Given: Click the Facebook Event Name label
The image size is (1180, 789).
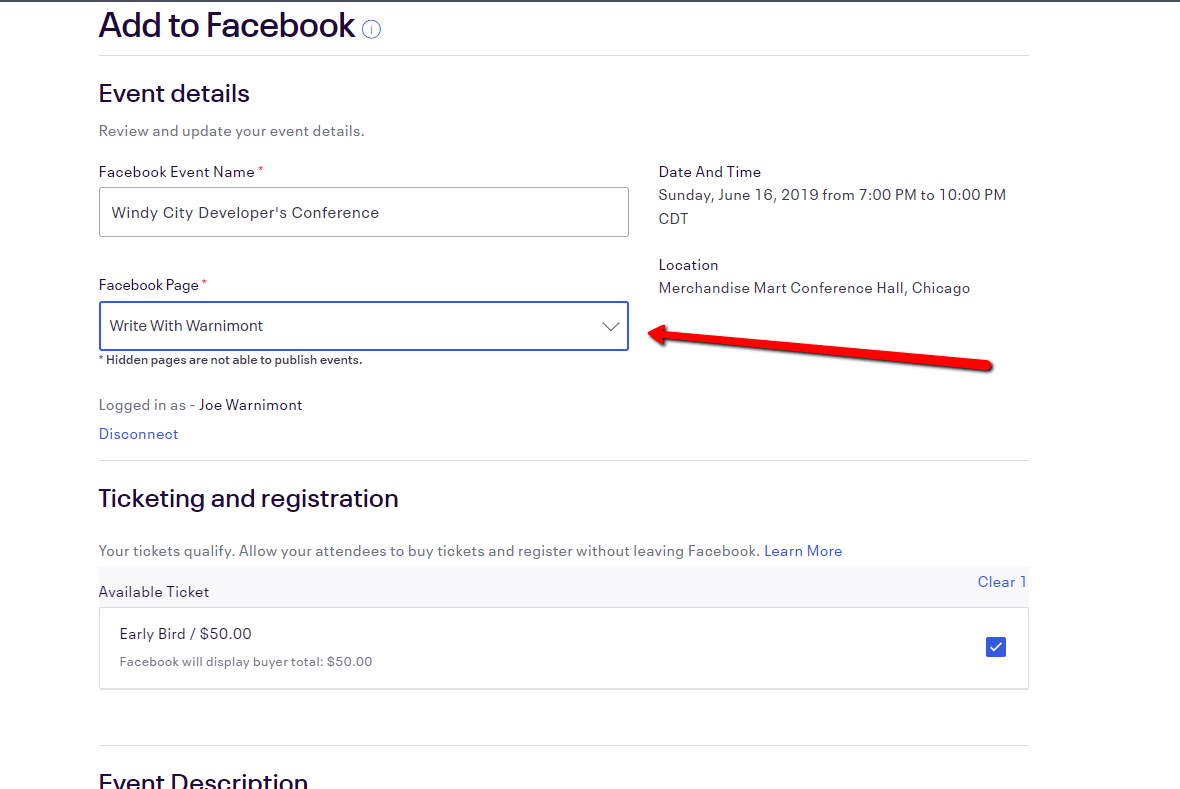Looking at the screenshot, I should 177,172.
